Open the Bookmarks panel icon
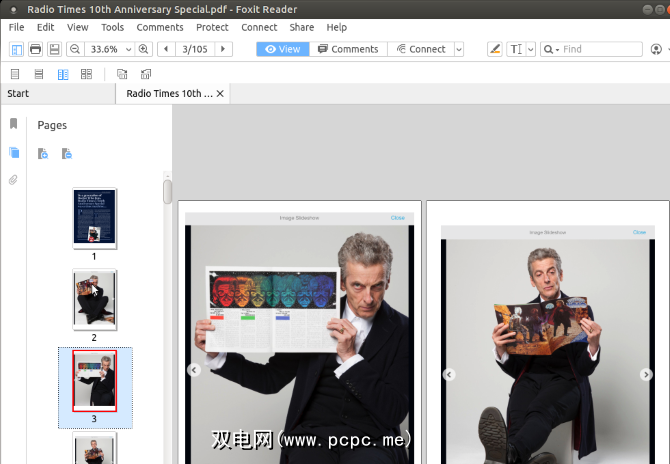Viewport: 670px width, 464px height. pos(13,124)
